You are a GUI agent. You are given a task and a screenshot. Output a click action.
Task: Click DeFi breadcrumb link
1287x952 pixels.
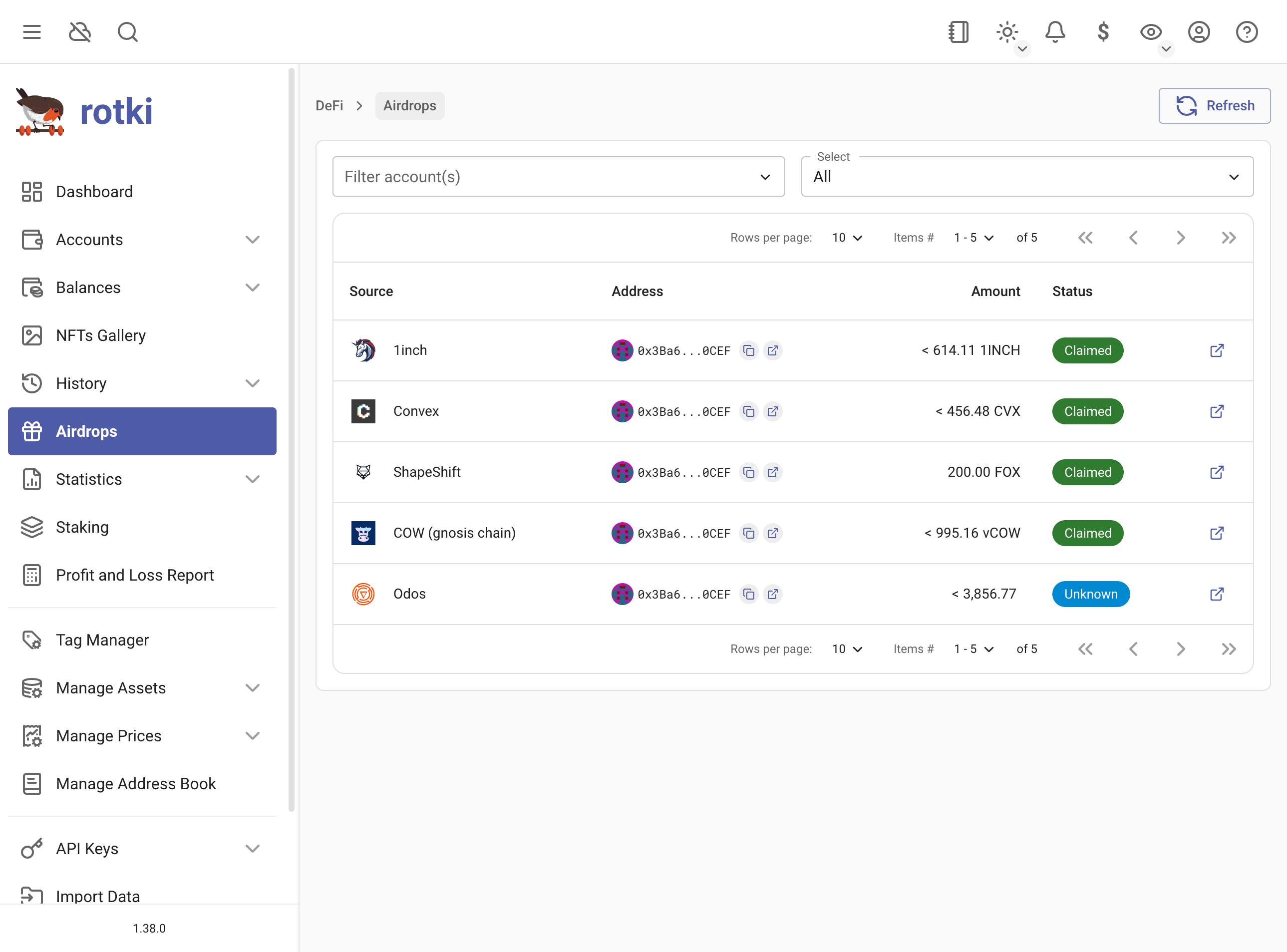pyautogui.click(x=329, y=105)
